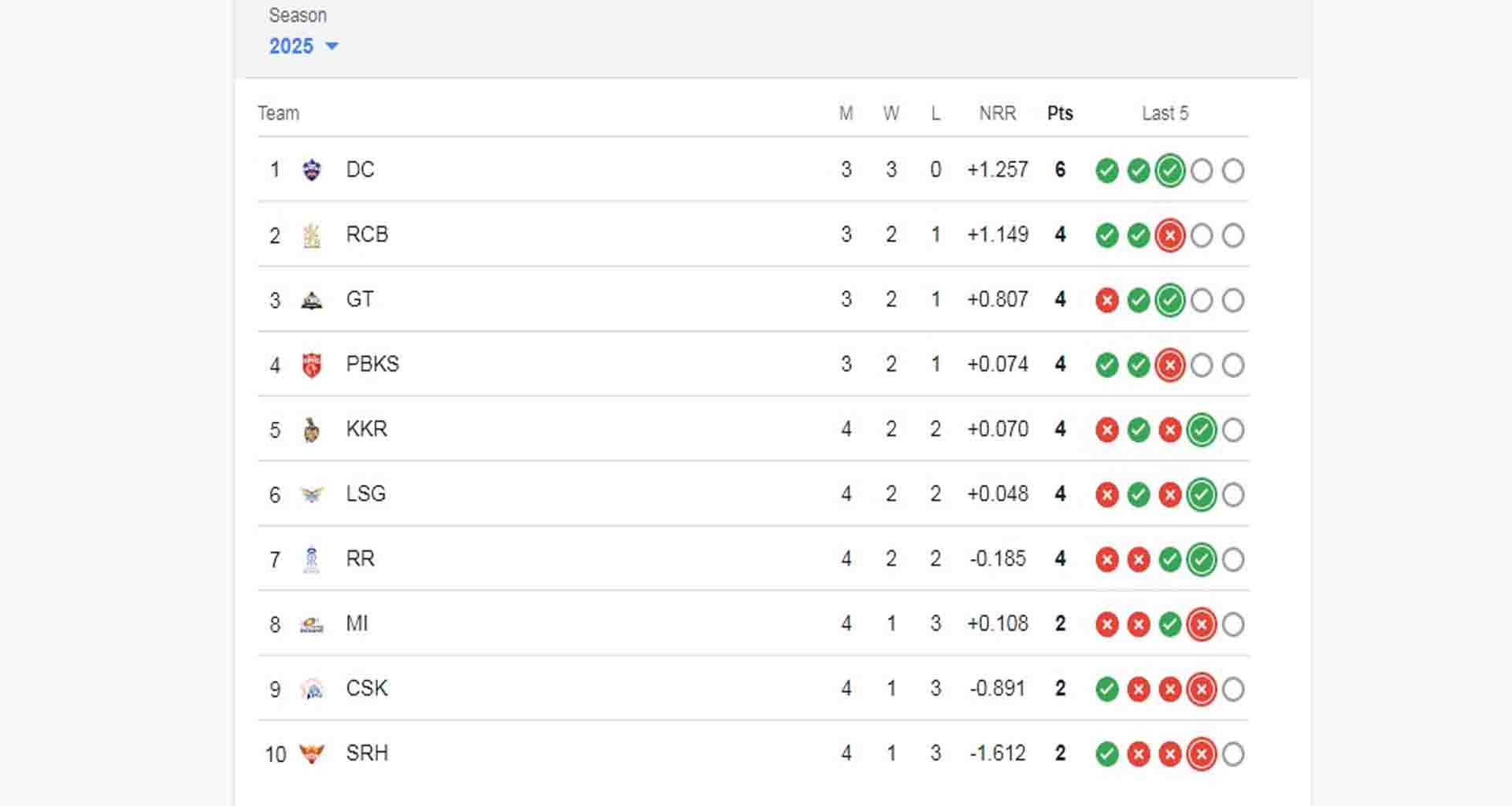Click RCB's highlighted latest loss indicator
The image size is (1512, 806).
click(x=1169, y=235)
